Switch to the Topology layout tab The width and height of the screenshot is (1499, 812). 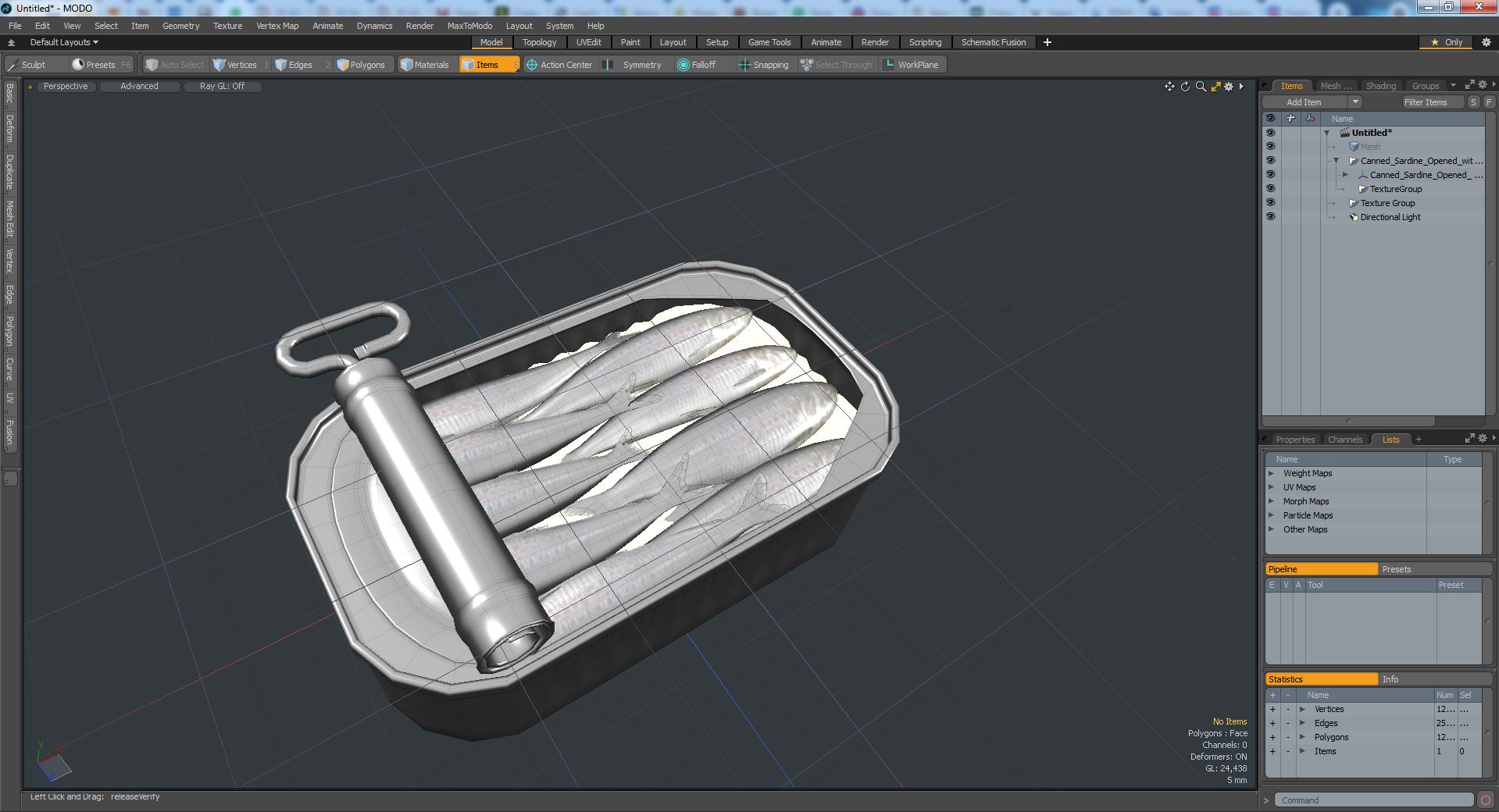539,42
